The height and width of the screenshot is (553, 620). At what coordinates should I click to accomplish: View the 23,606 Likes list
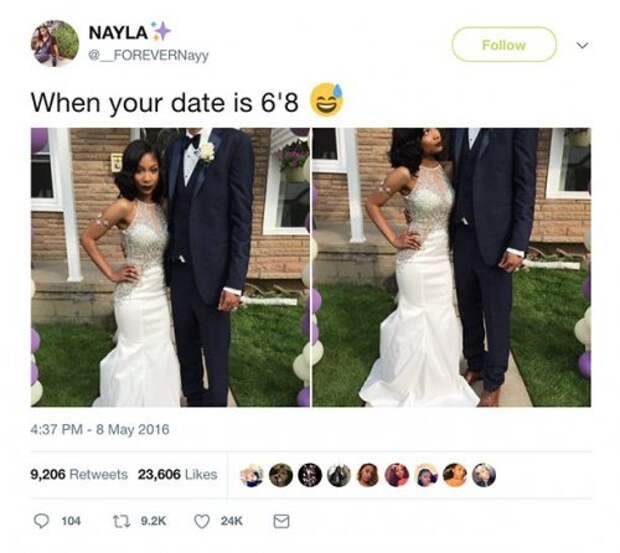click(178, 474)
